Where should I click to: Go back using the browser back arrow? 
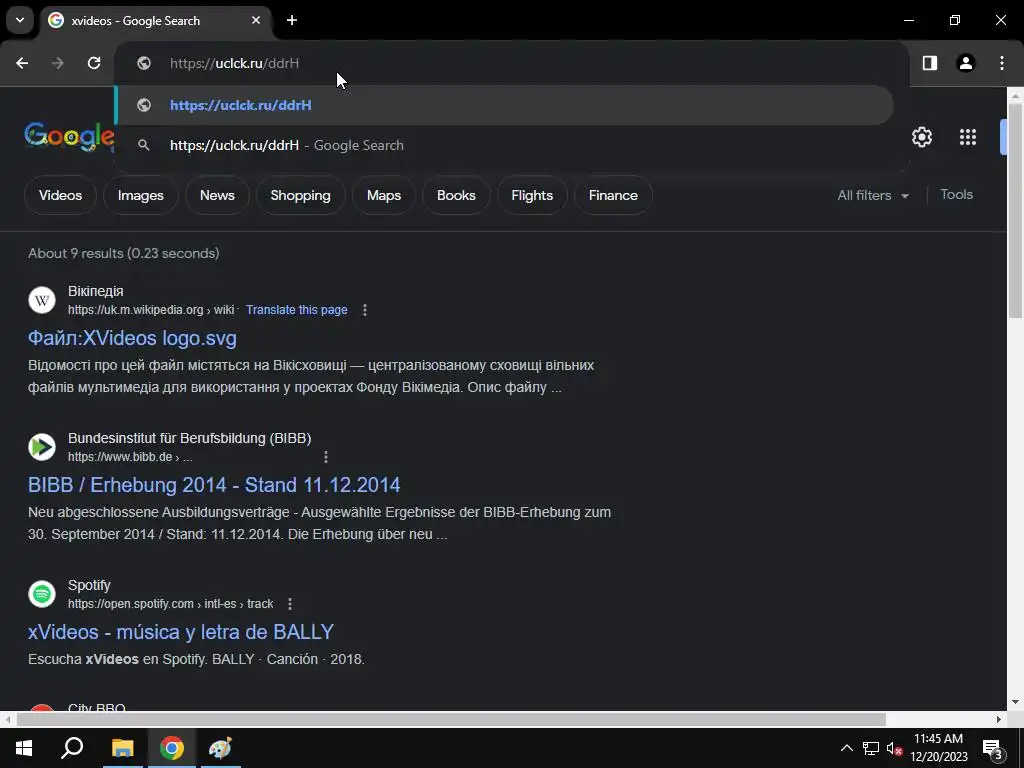(x=22, y=63)
